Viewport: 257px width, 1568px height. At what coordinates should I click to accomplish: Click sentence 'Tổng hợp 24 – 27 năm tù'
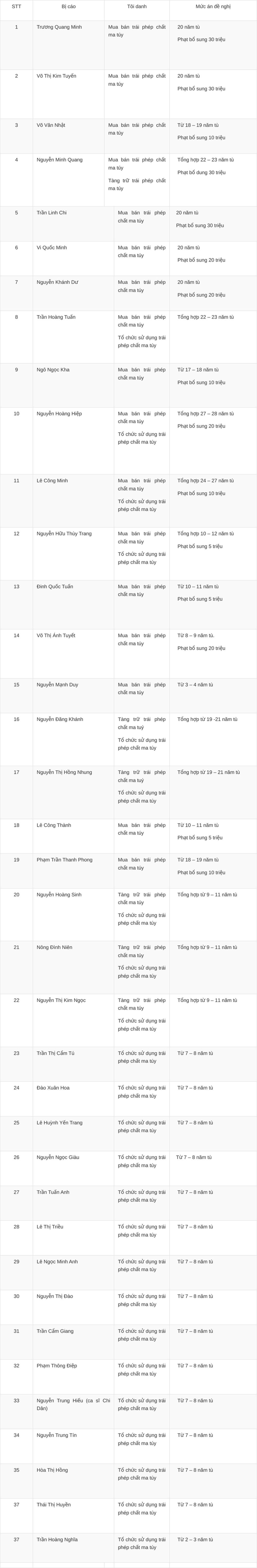205,480
